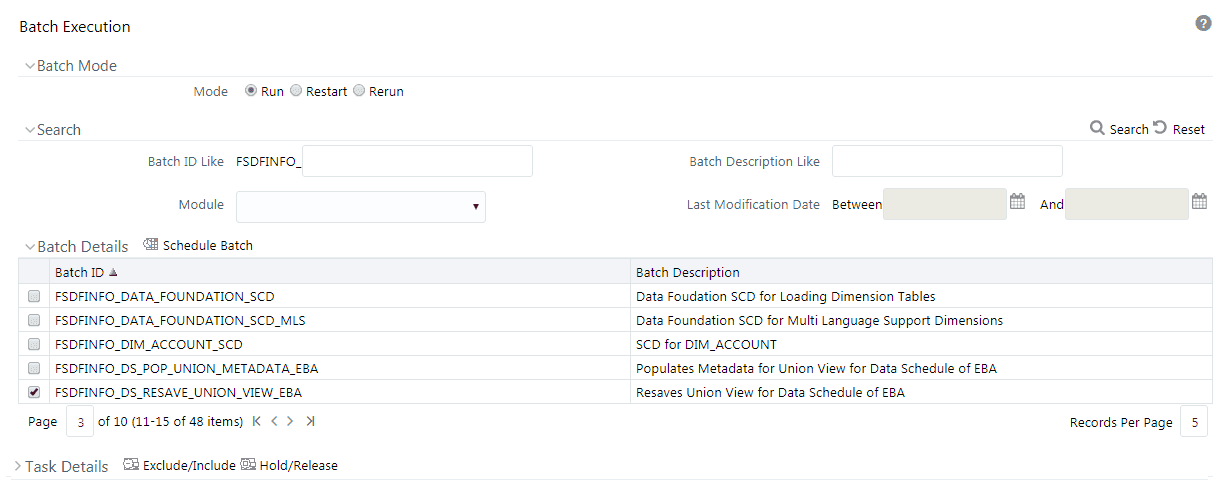Open calendar for And date field
The image size is (1219, 482).
pos(1200,201)
